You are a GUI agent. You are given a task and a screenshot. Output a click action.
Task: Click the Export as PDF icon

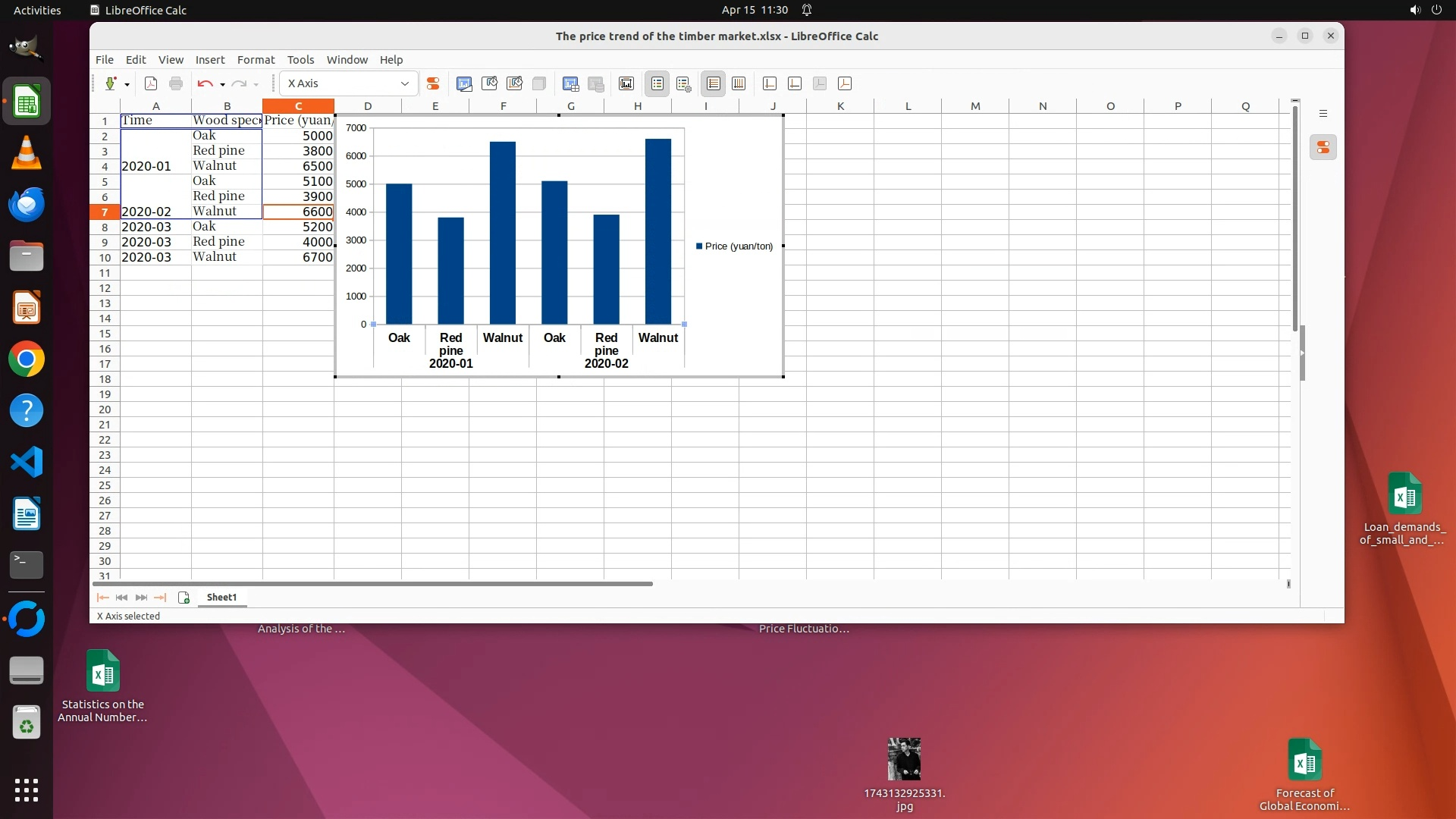(151, 83)
